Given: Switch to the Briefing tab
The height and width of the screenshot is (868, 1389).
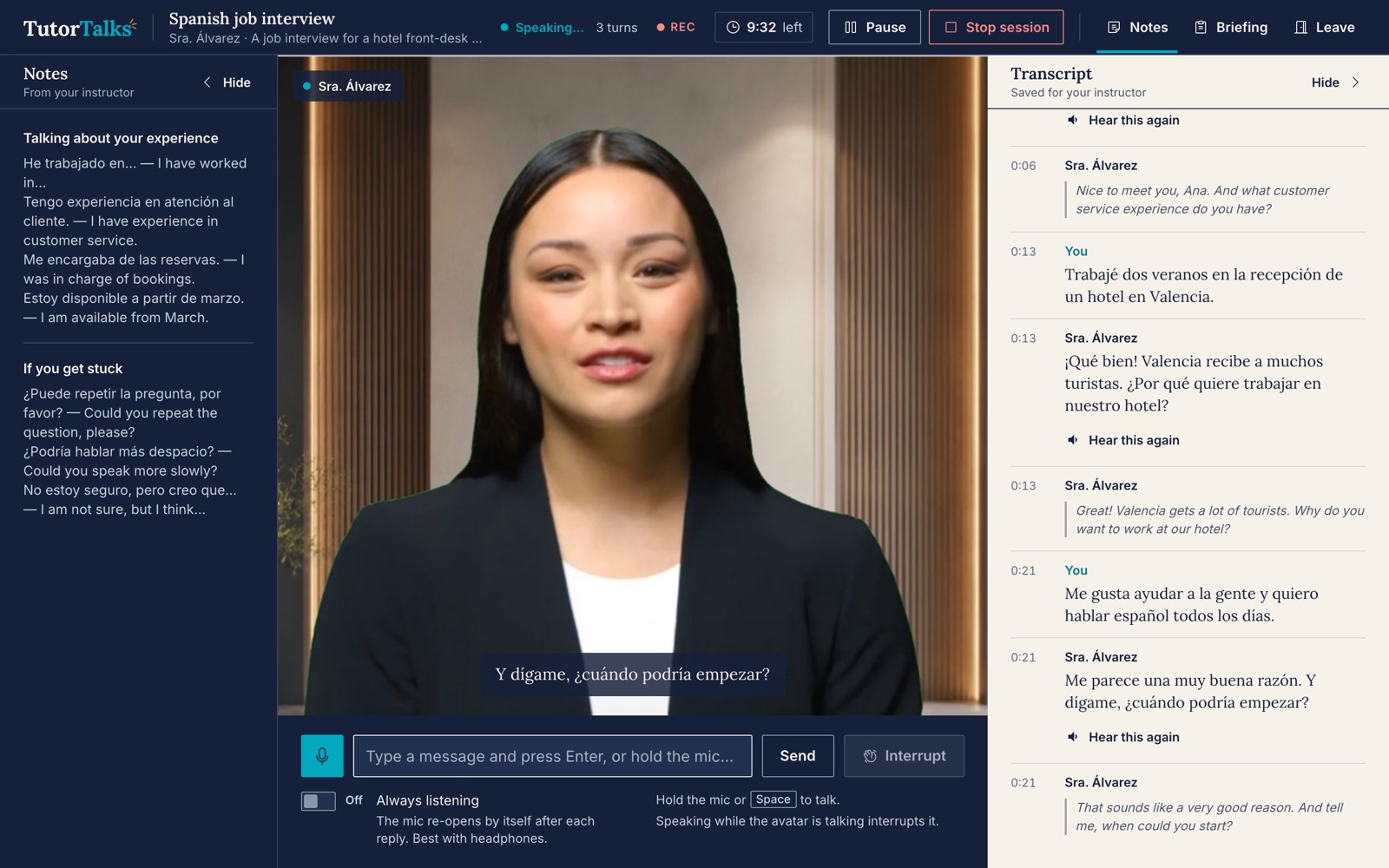Looking at the screenshot, I should [1230, 27].
